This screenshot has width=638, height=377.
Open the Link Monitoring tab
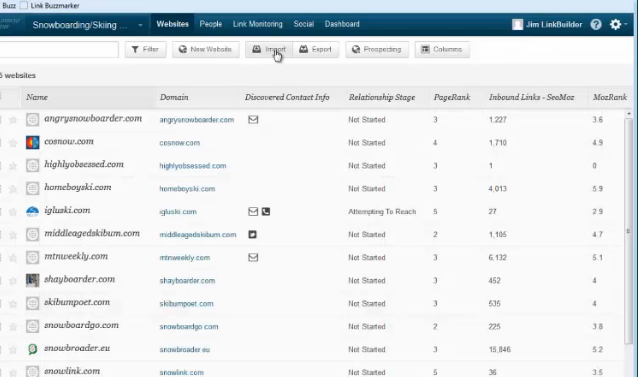[258, 24]
